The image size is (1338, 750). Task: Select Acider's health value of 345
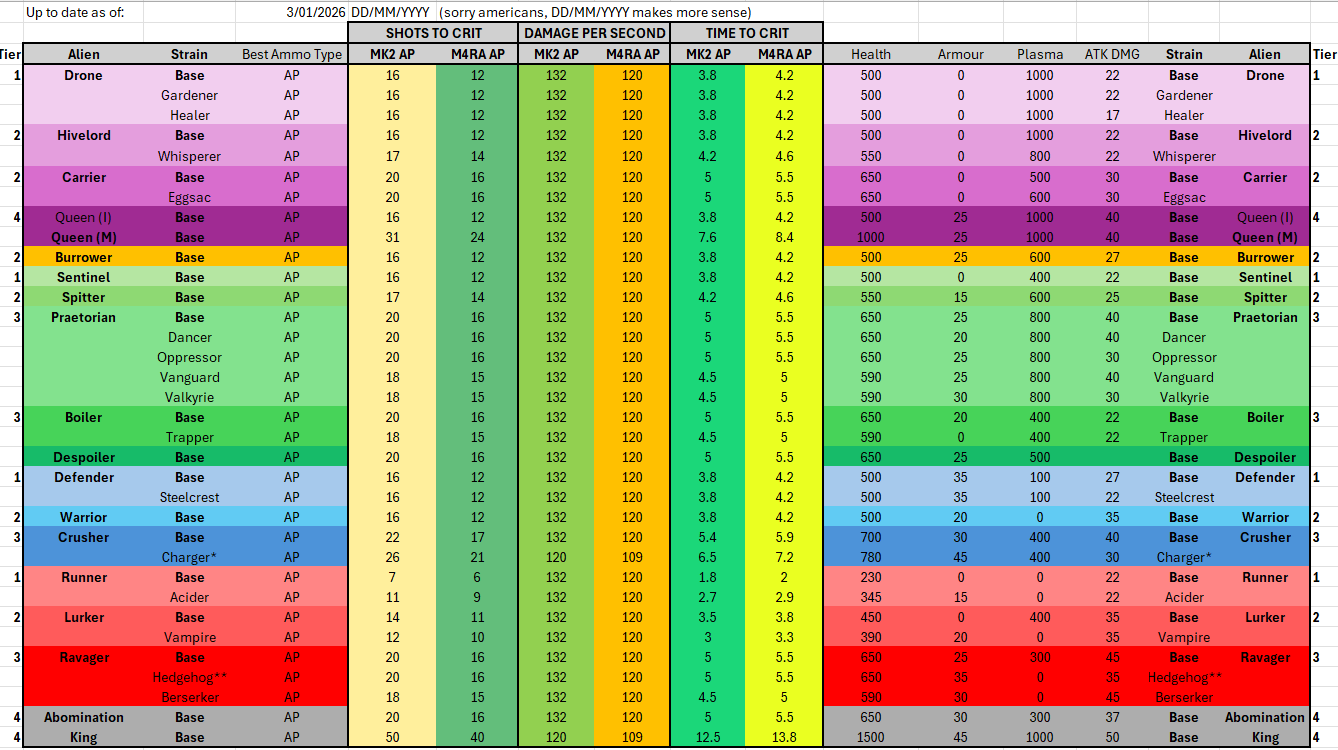click(870, 597)
